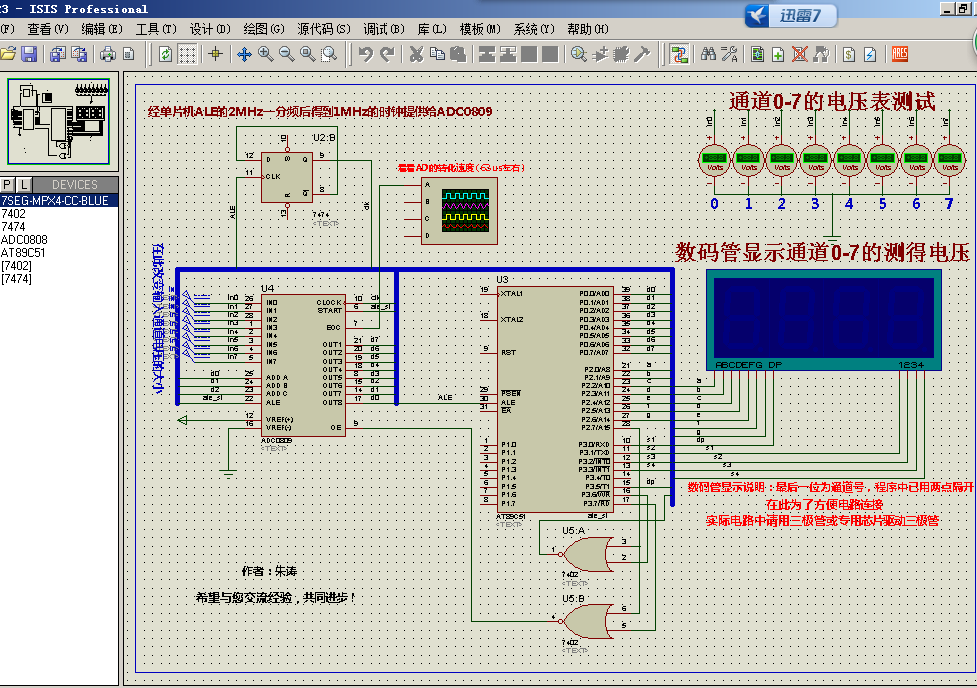The width and height of the screenshot is (977, 688).
Task: Select 7402 in device list
Action: 59,214
